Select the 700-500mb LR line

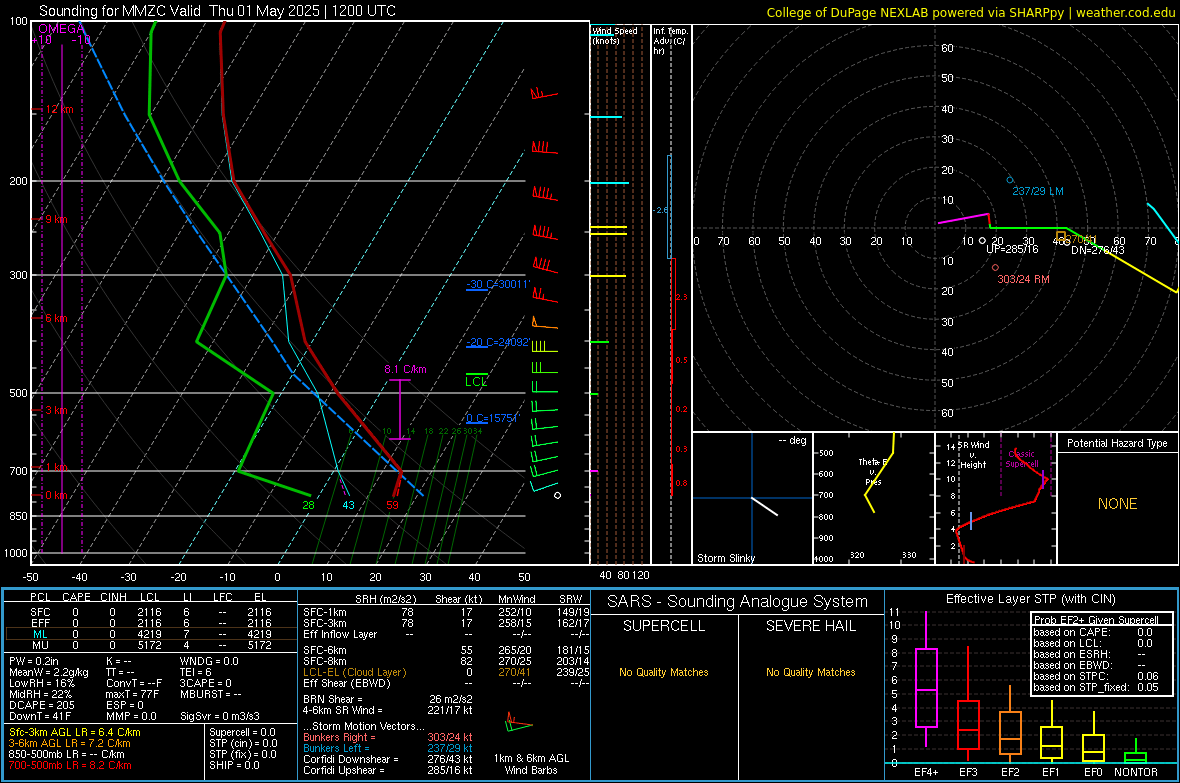tap(69, 765)
